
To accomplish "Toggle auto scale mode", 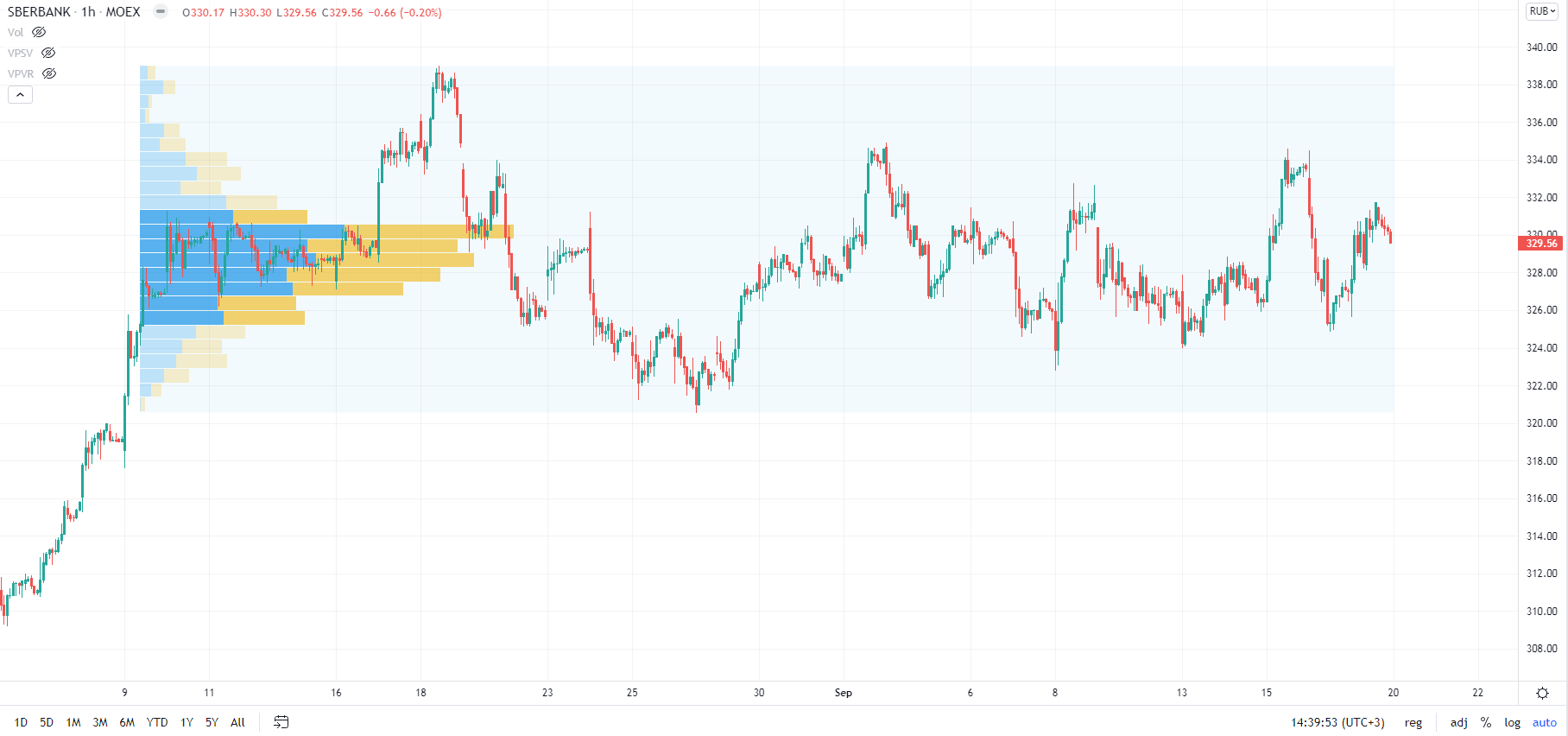I will 1544,722.
